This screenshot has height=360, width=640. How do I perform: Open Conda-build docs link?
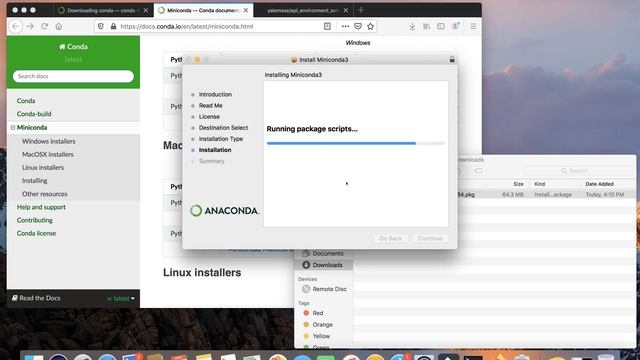point(34,114)
